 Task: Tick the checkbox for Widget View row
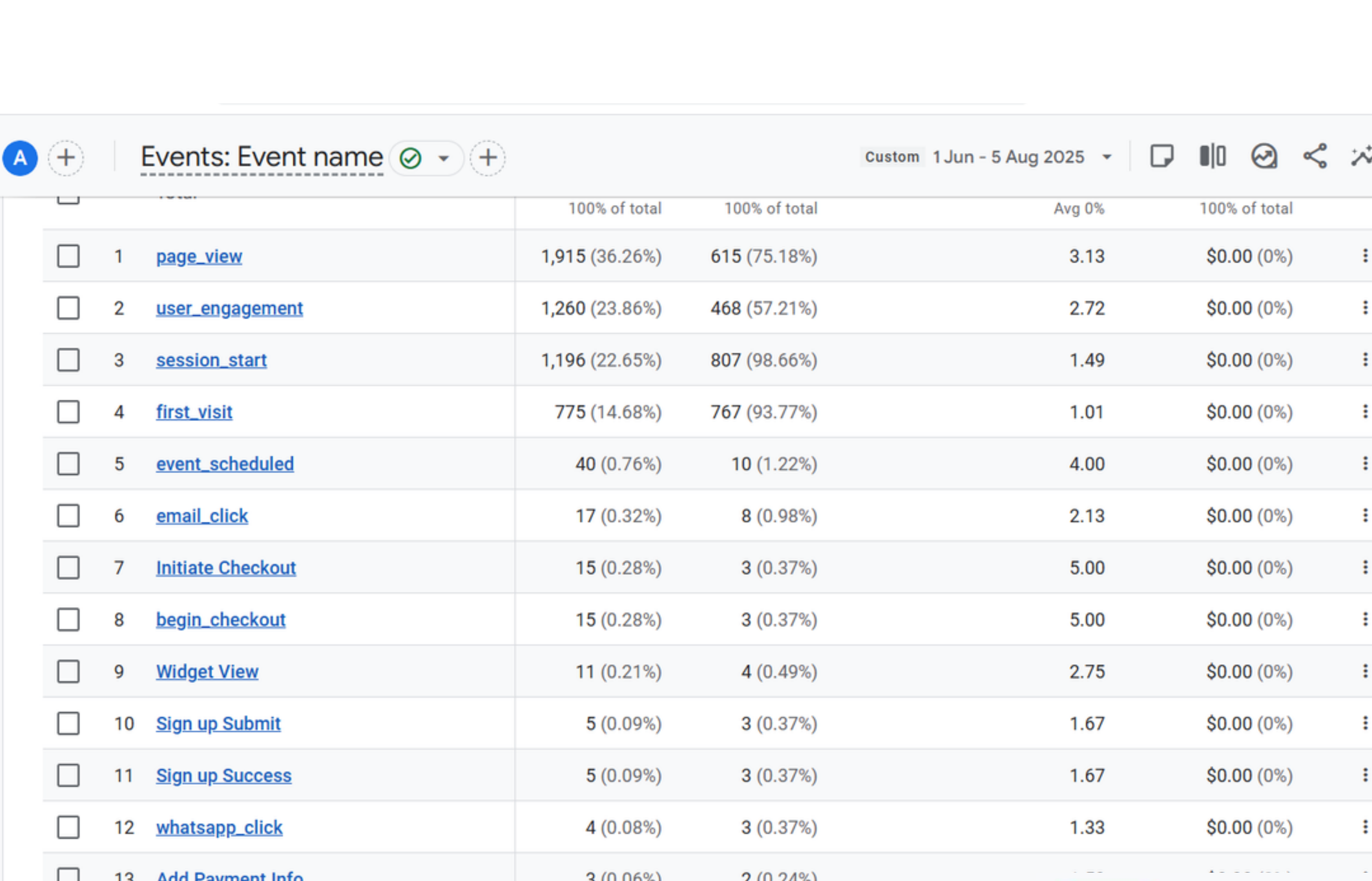pyautogui.click(x=68, y=672)
